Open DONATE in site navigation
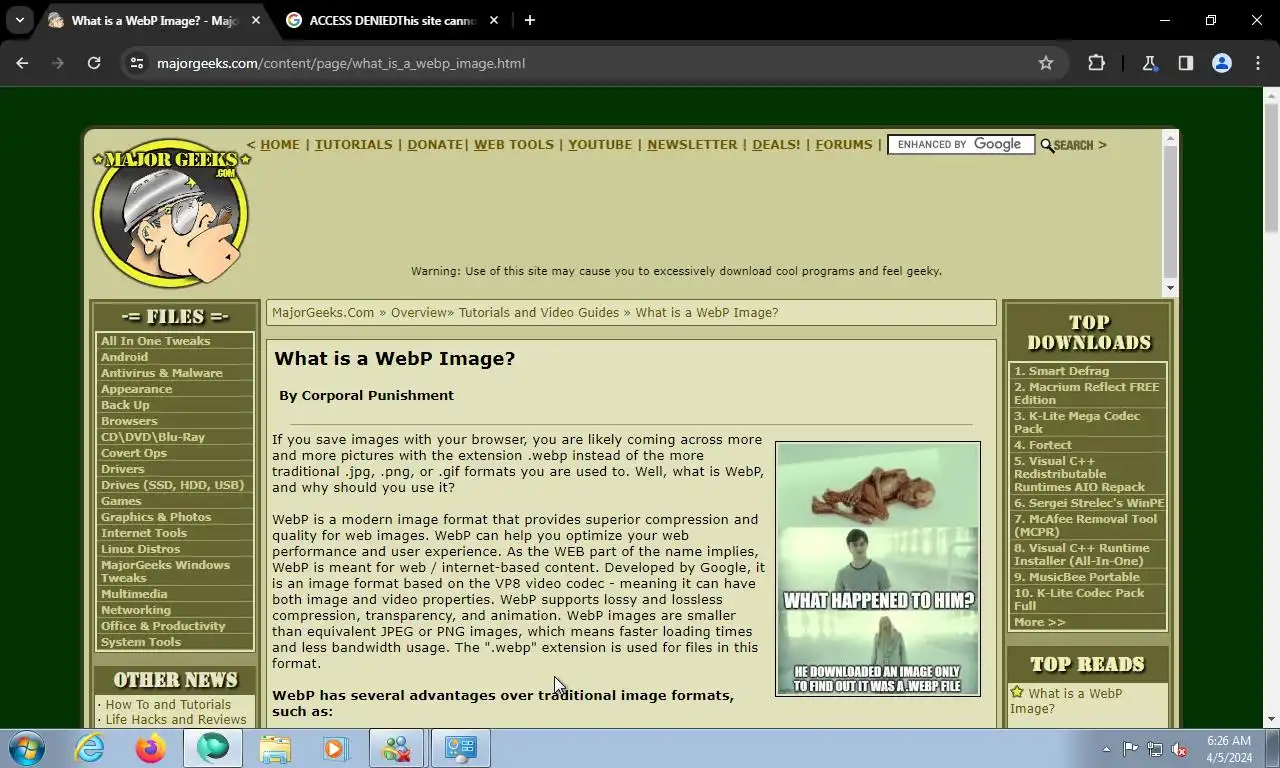 (x=435, y=145)
